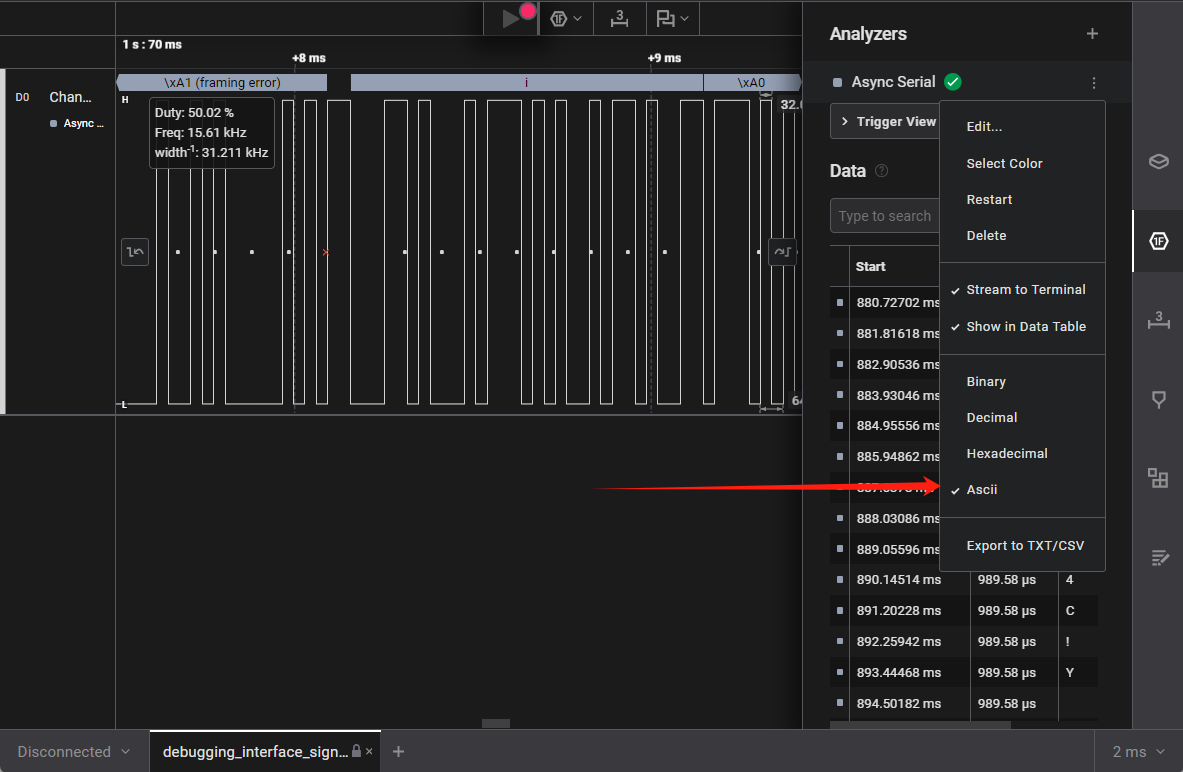This screenshot has width=1183, height=772.
Task: Open the extensions sidebar icon
Action: click(x=1158, y=478)
